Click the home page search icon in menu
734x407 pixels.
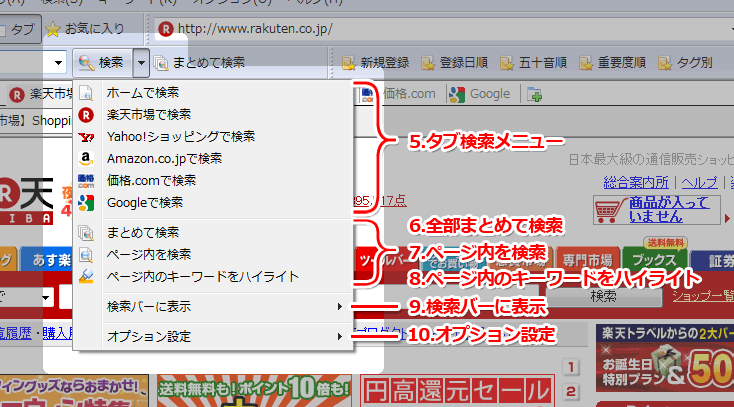(x=86, y=93)
